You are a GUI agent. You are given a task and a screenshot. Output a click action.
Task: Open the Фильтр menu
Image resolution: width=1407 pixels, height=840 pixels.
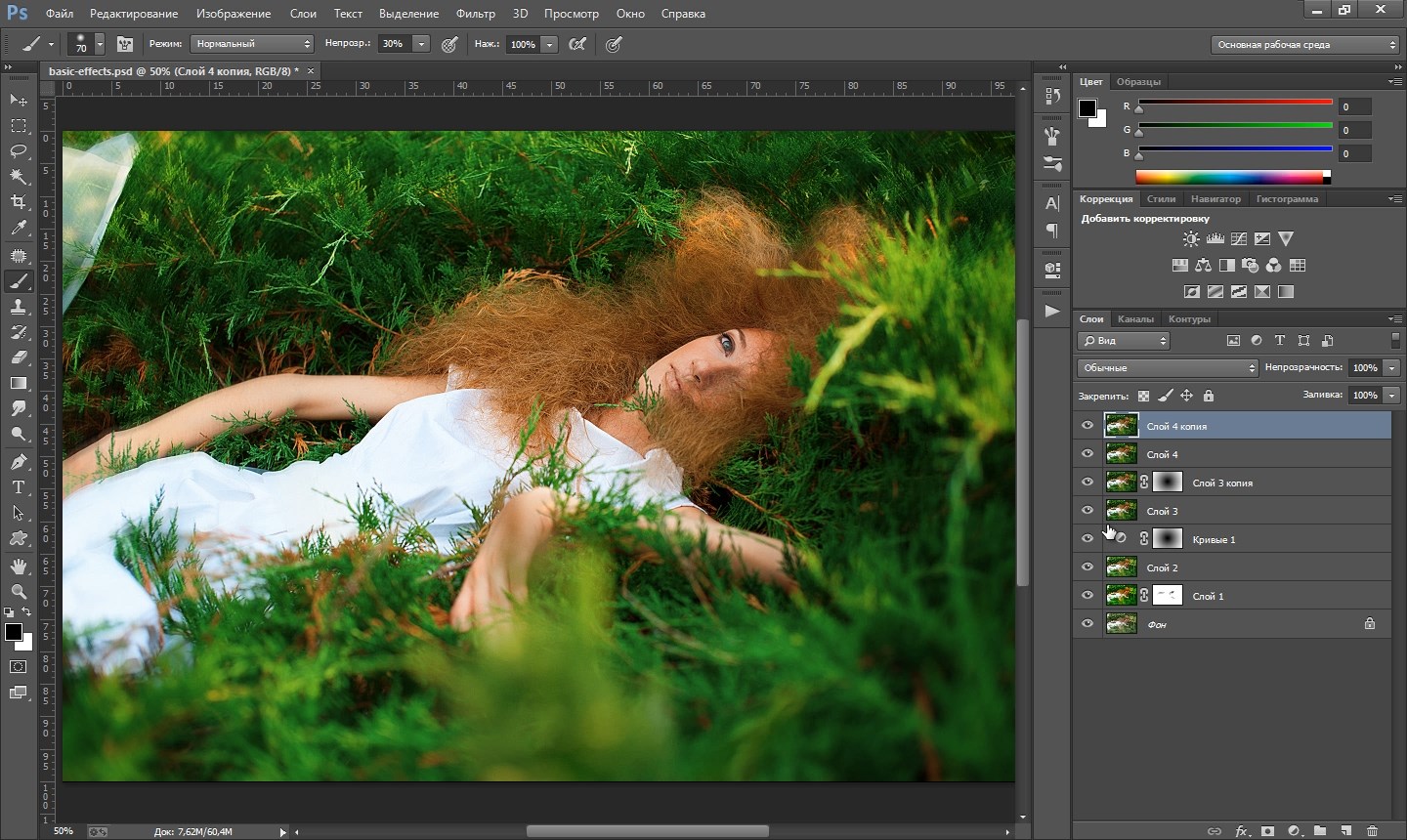(475, 14)
